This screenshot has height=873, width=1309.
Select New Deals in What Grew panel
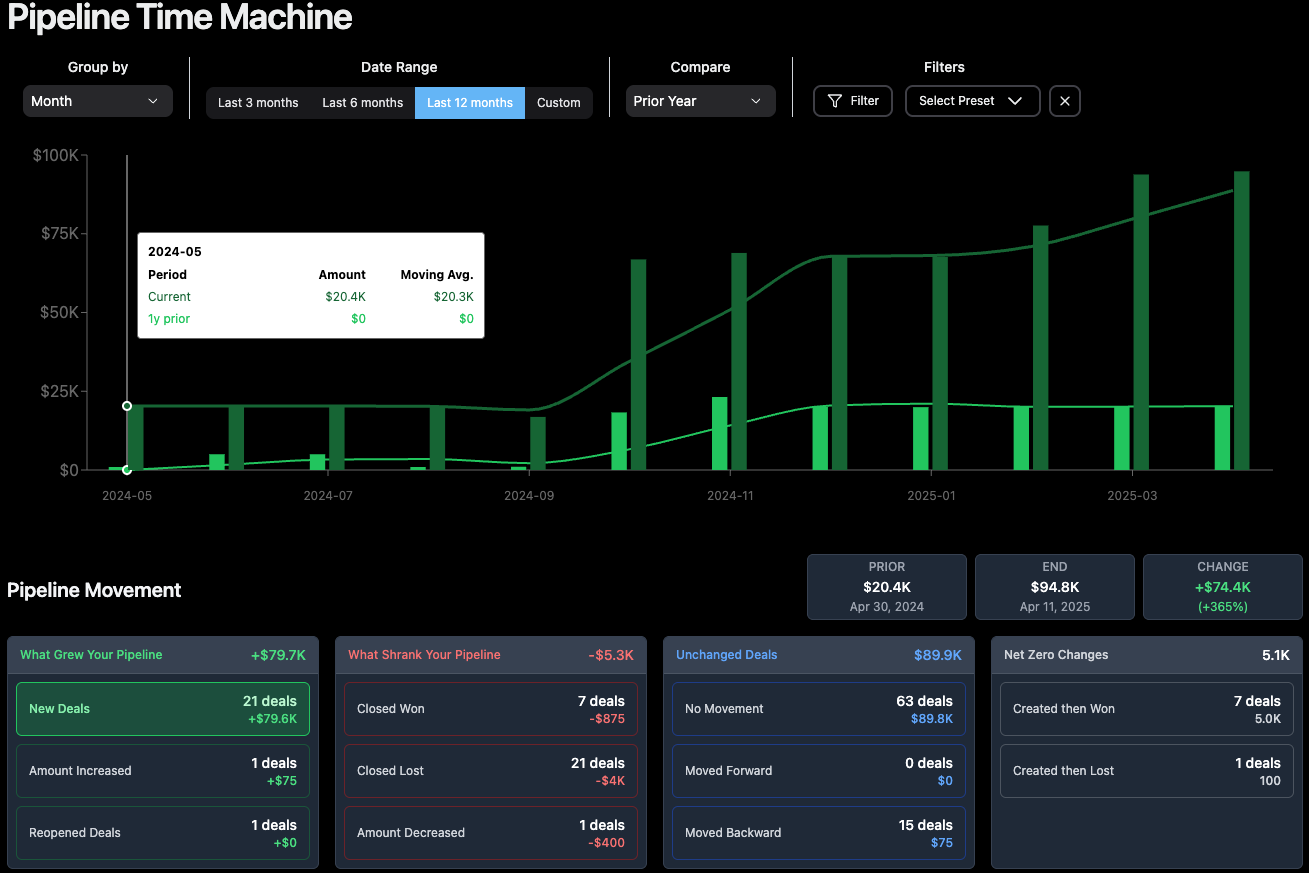(162, 709)
